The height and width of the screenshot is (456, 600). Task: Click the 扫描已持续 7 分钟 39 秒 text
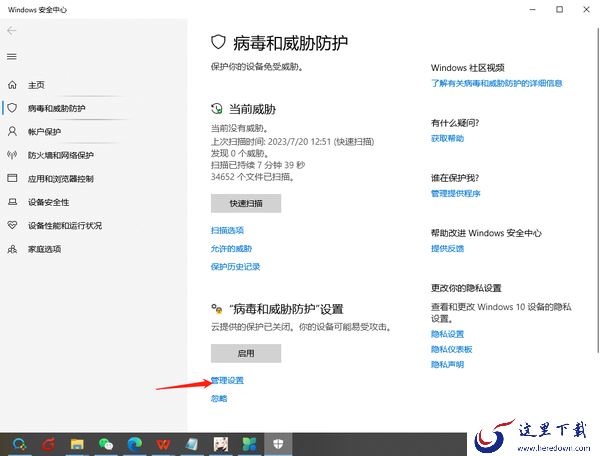pyautogui.click(x=258, y=165)
